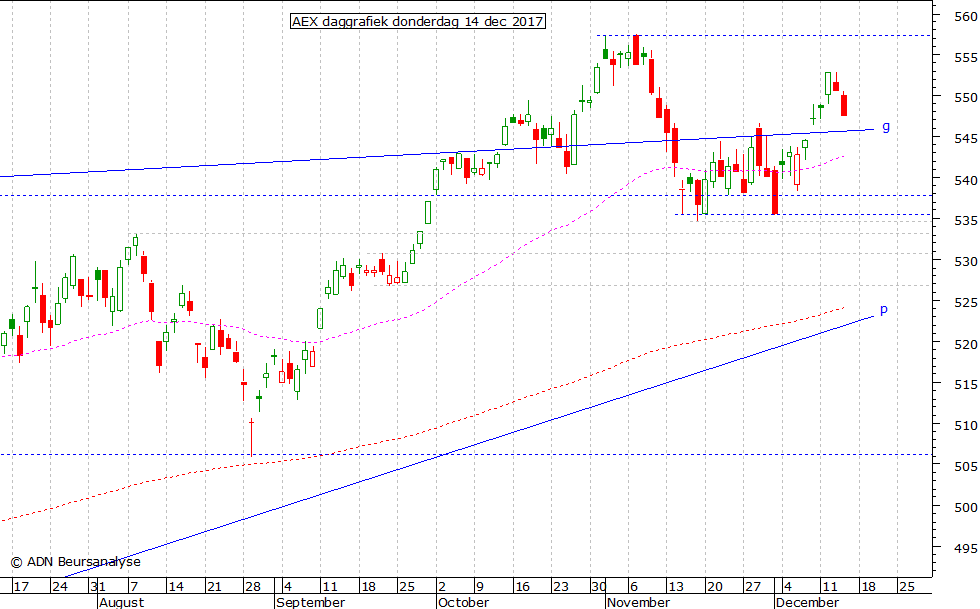The height and width of the screenshot is (609, 980).
Task: Select the December month label
Action: click(808, 602)
